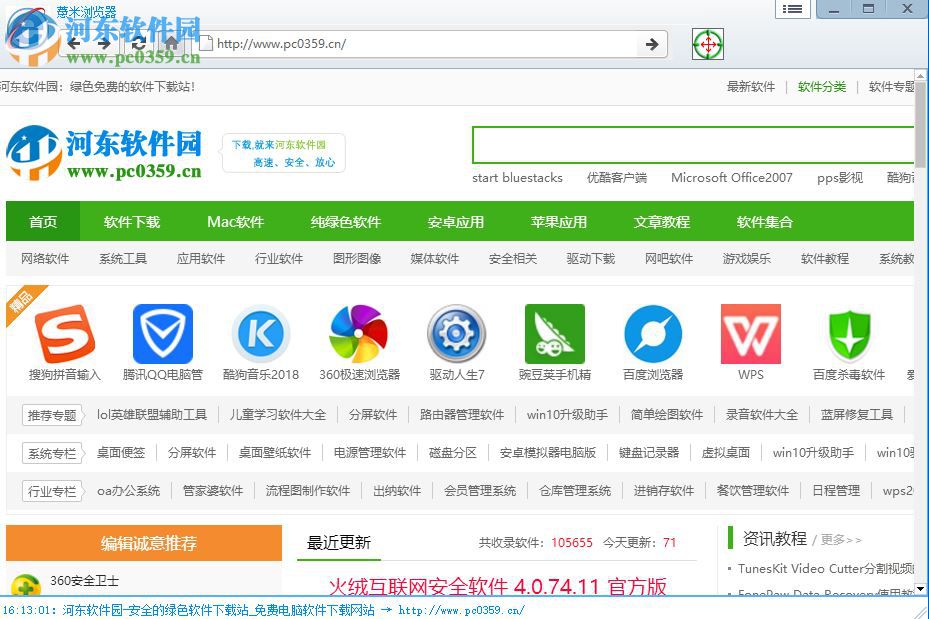
Task: Open the 路由器管理软件 topic link
Action: coord(462,415)
